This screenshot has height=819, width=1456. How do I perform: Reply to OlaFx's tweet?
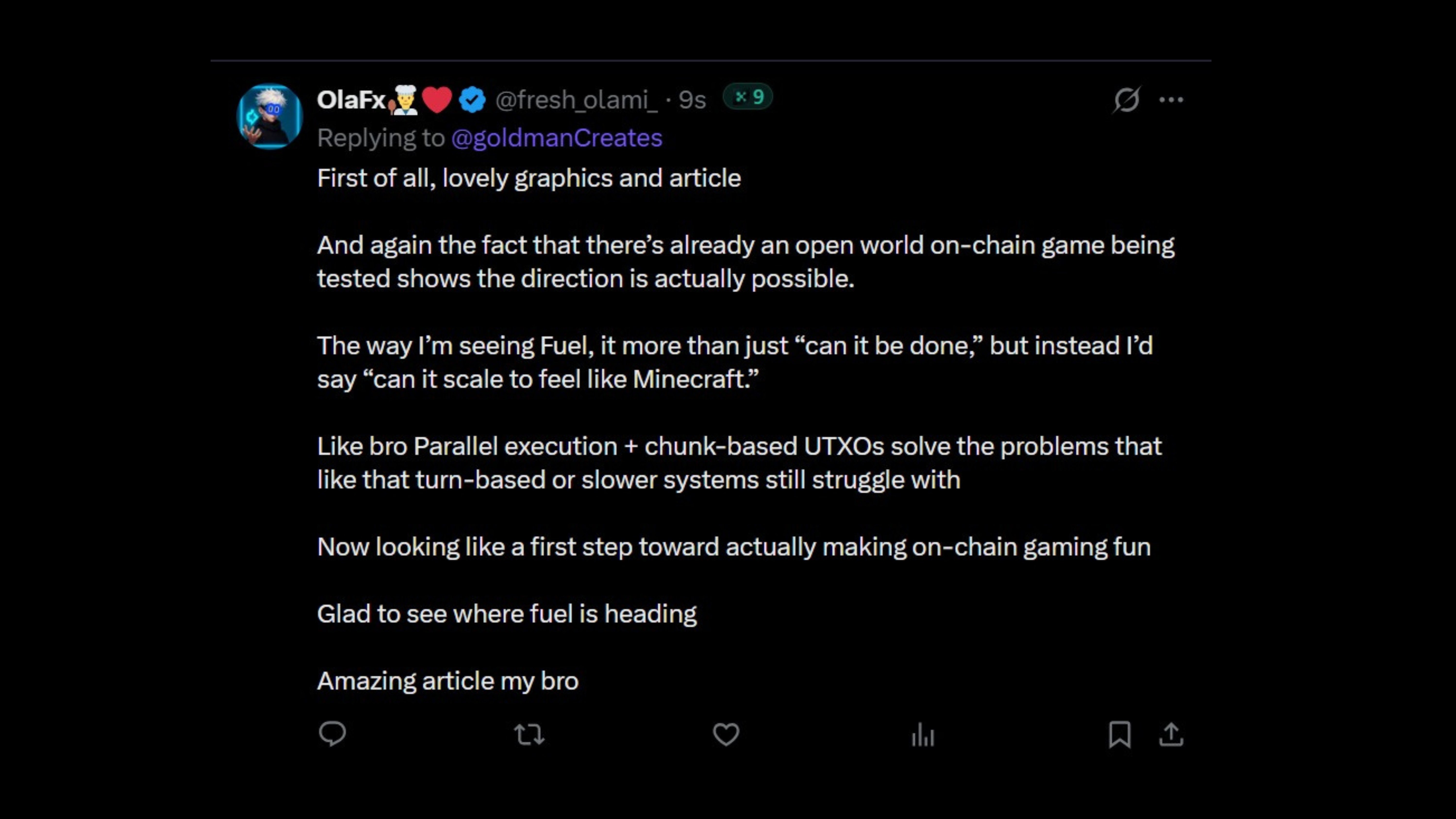click(x=332, y=734)
